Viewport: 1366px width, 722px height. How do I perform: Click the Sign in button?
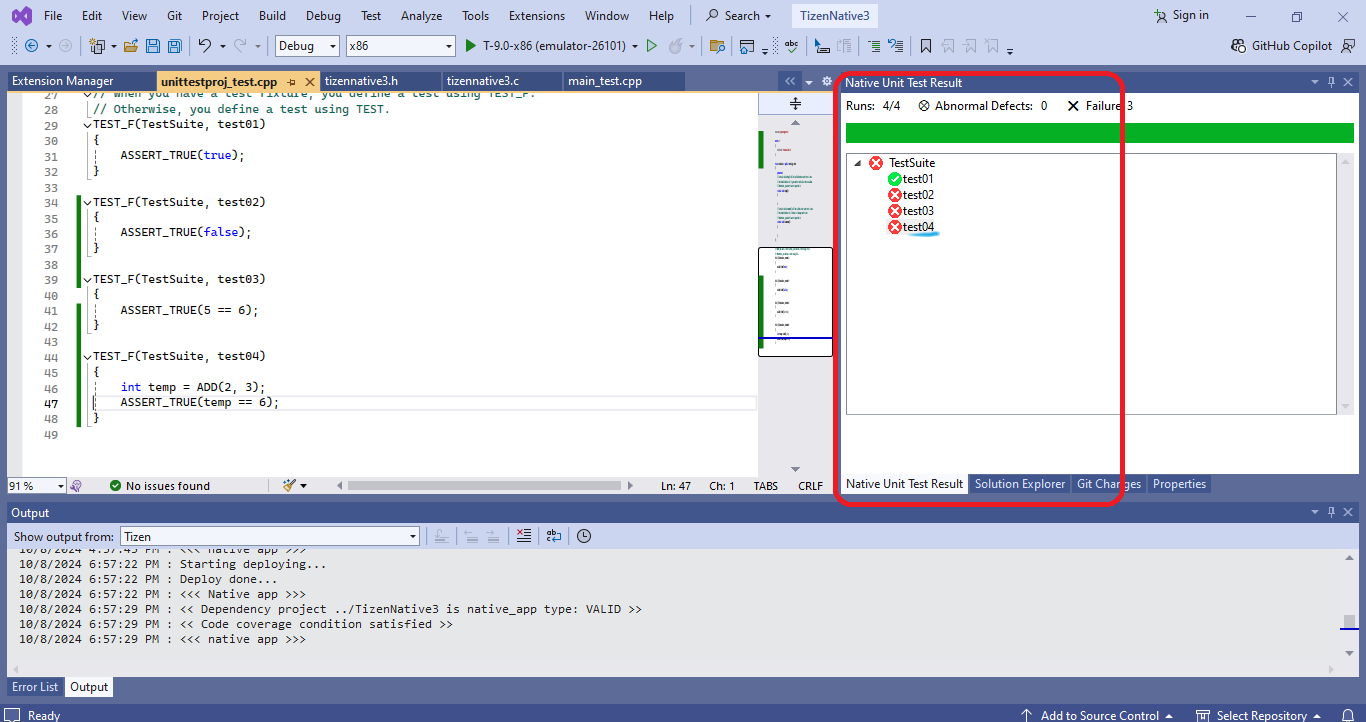click(1180, 15)
